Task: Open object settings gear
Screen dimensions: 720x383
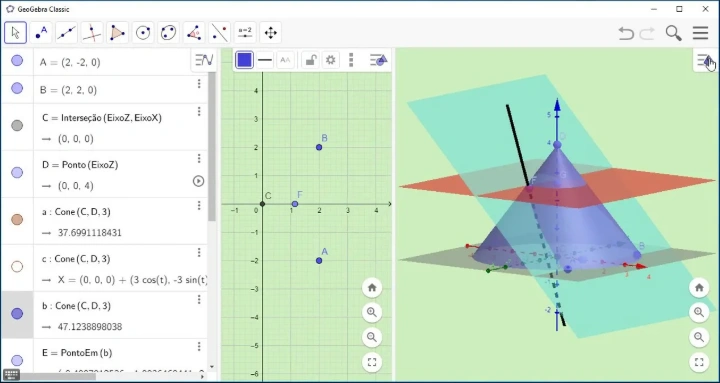Action: pyautogui.click(x=331, y=60)
